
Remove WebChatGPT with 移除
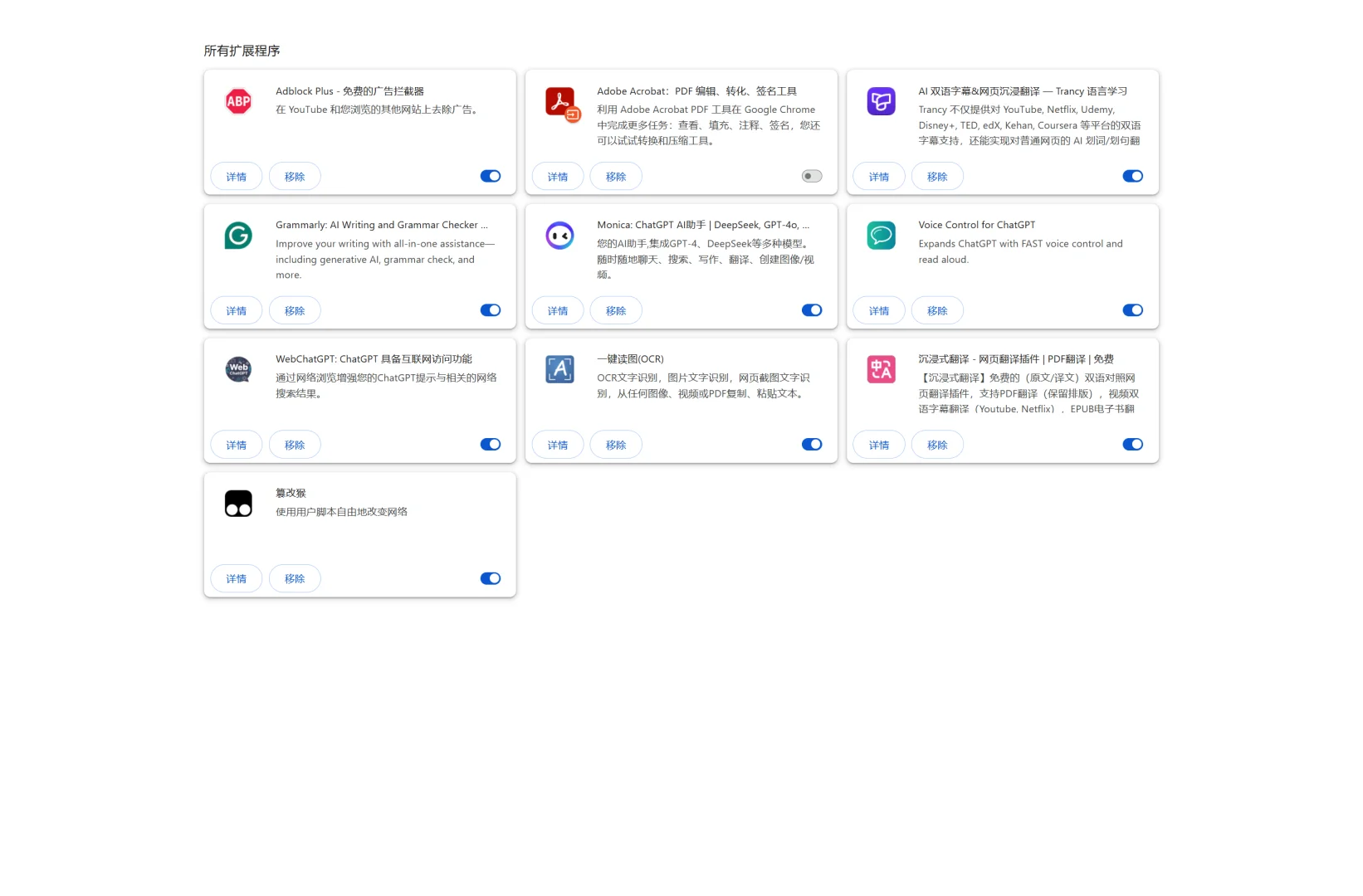pyautogui.click(x=295, y=446)
